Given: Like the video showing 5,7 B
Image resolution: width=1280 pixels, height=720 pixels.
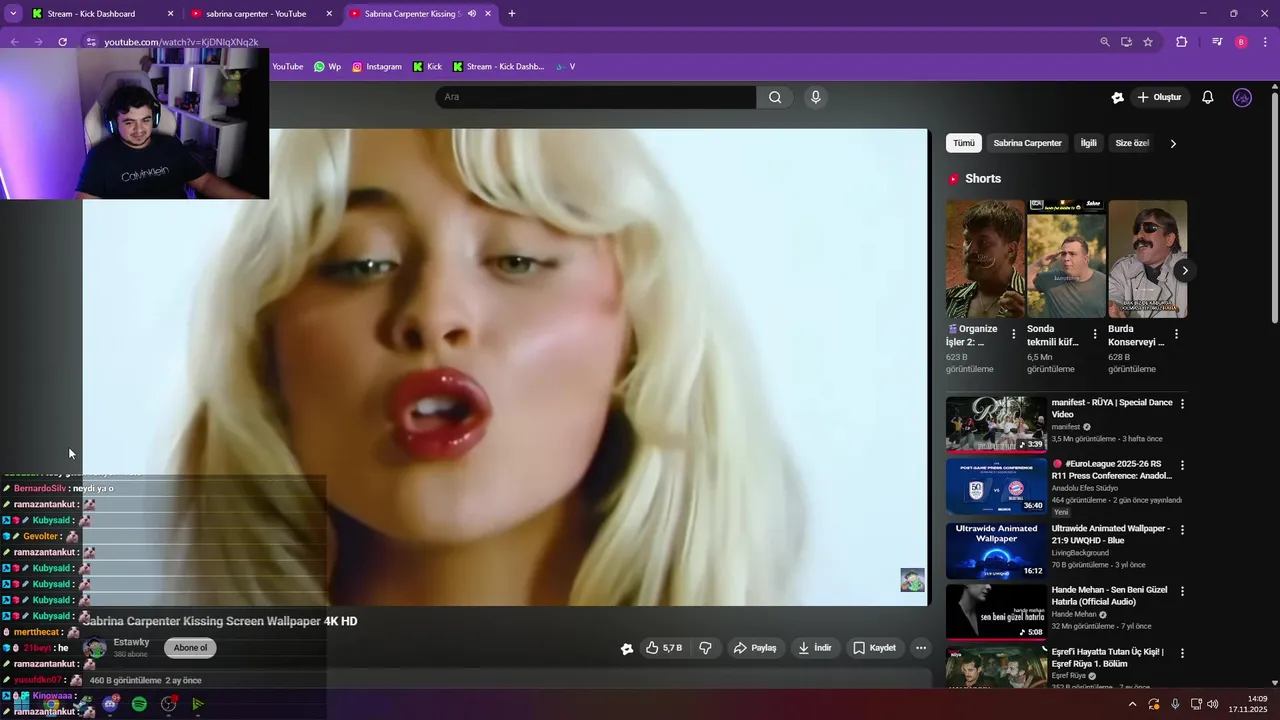Looking at the screenshot, I should coord(664,648).
